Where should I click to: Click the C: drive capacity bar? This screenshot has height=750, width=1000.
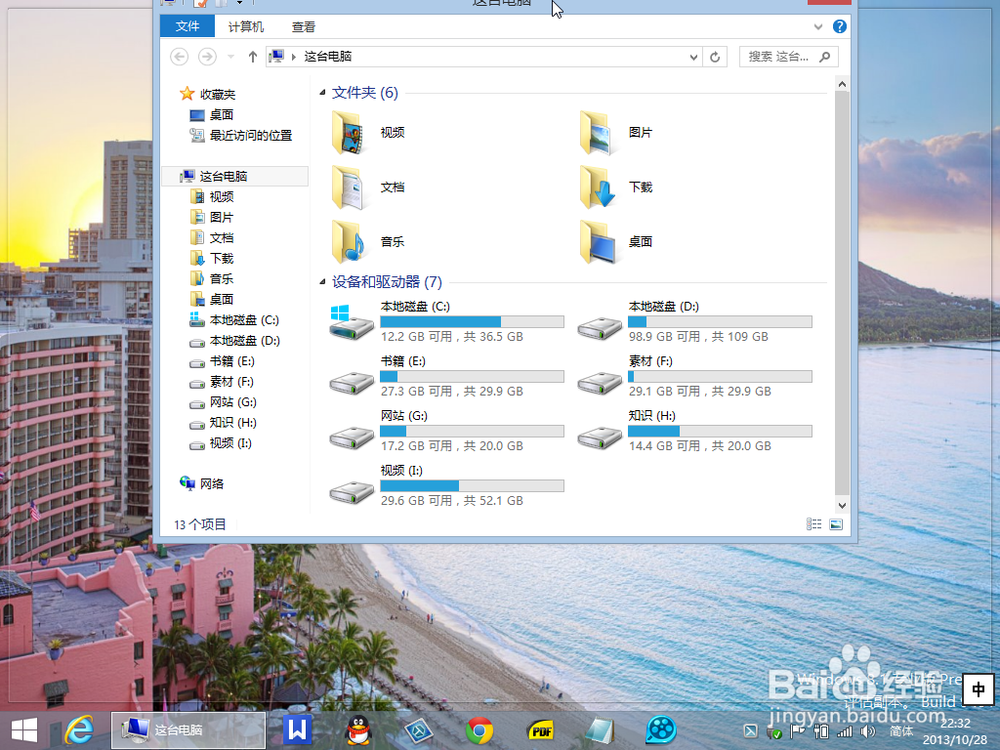click(x=470, y=321)
